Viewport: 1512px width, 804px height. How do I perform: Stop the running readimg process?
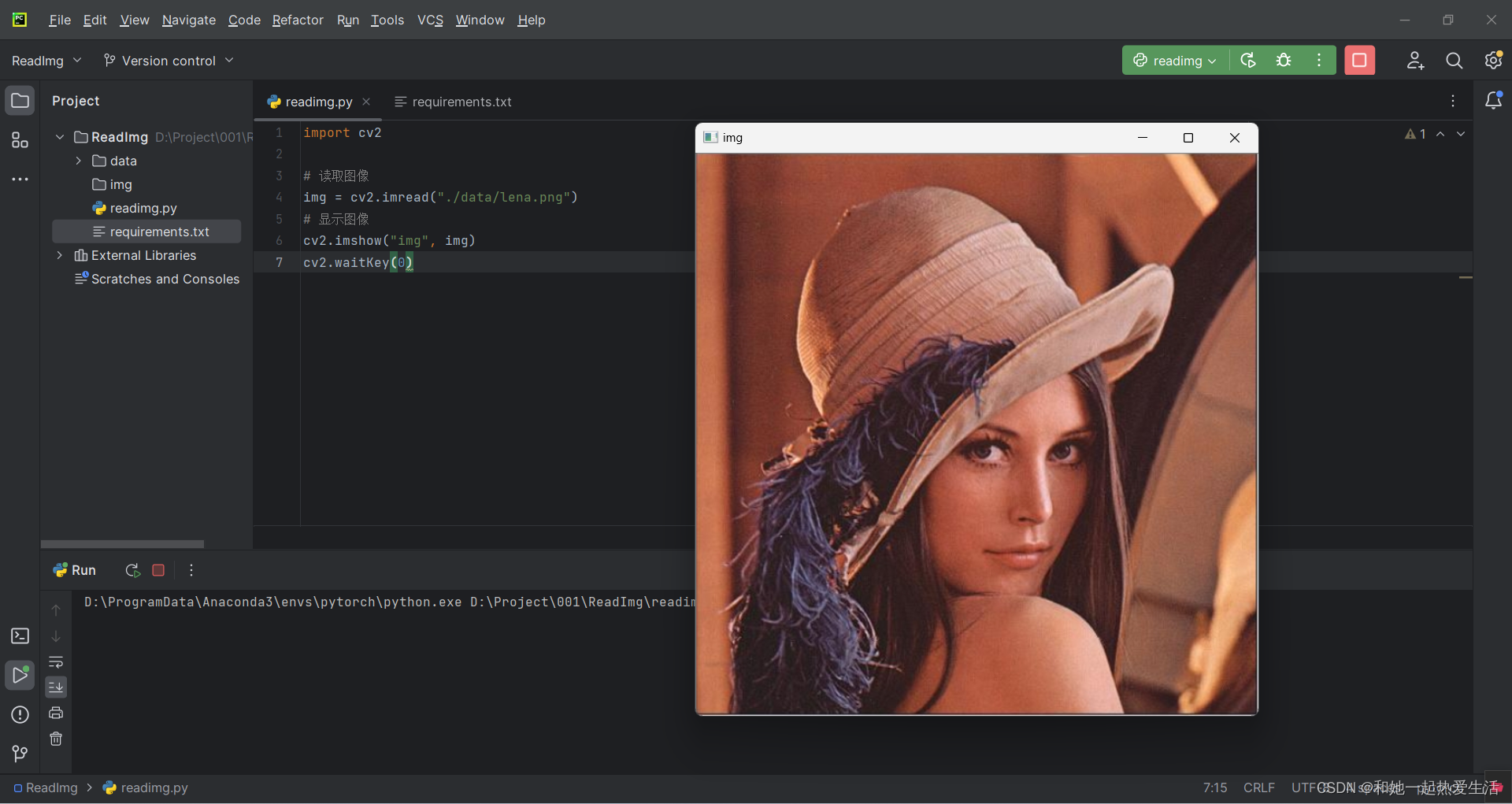[x=1359, y=61]
